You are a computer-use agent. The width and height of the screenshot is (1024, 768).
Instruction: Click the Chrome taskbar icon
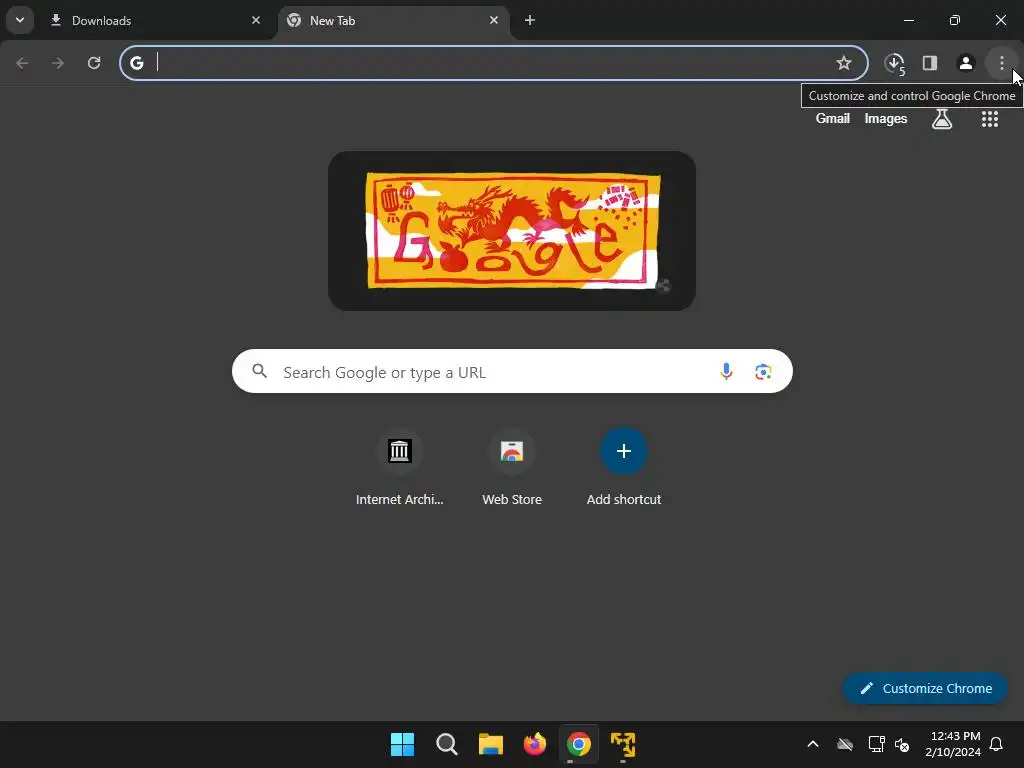click(x=579, y=744)
